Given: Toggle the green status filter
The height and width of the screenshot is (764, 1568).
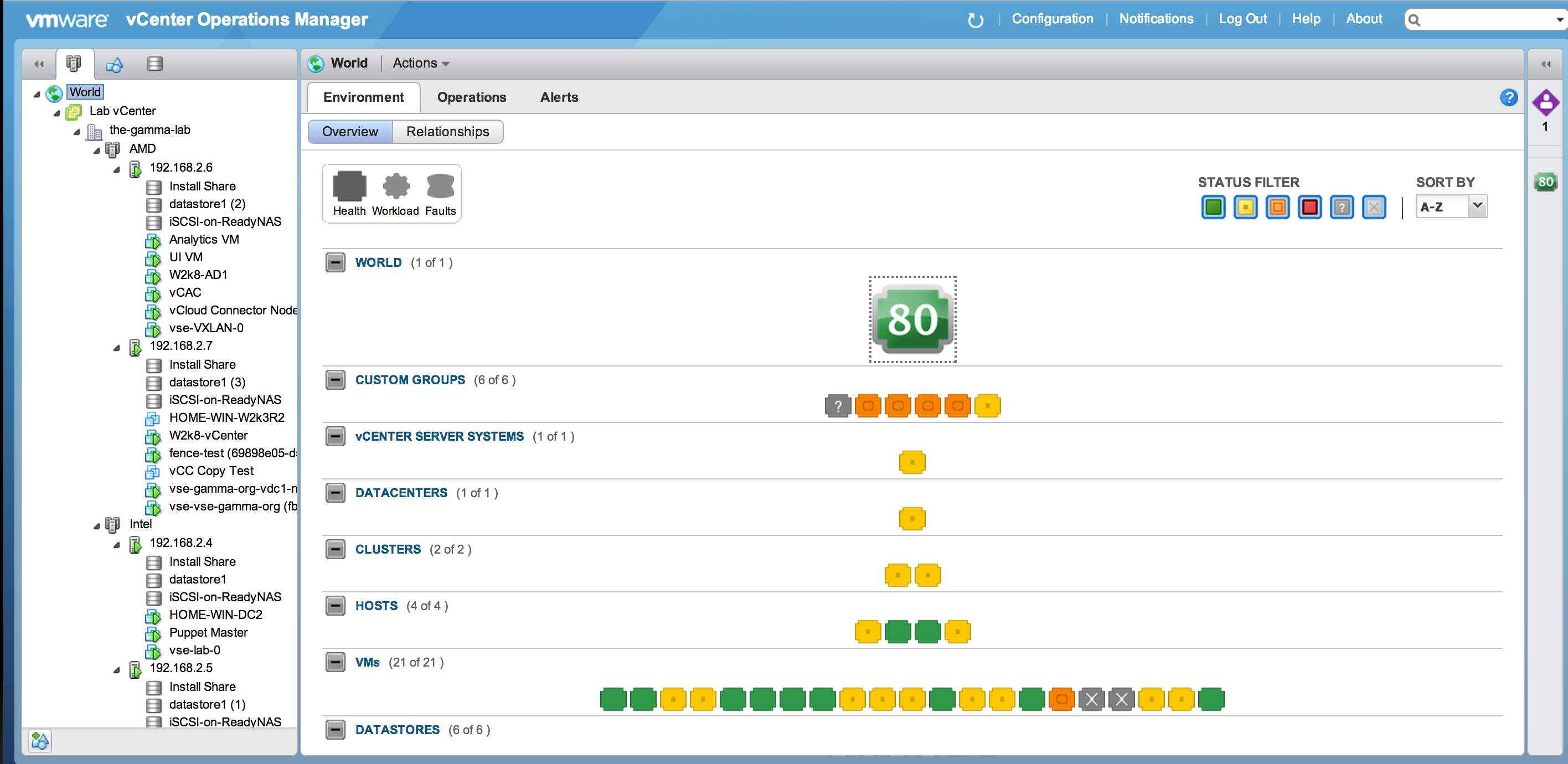Looking at the screenshot, I should 1213,208.
